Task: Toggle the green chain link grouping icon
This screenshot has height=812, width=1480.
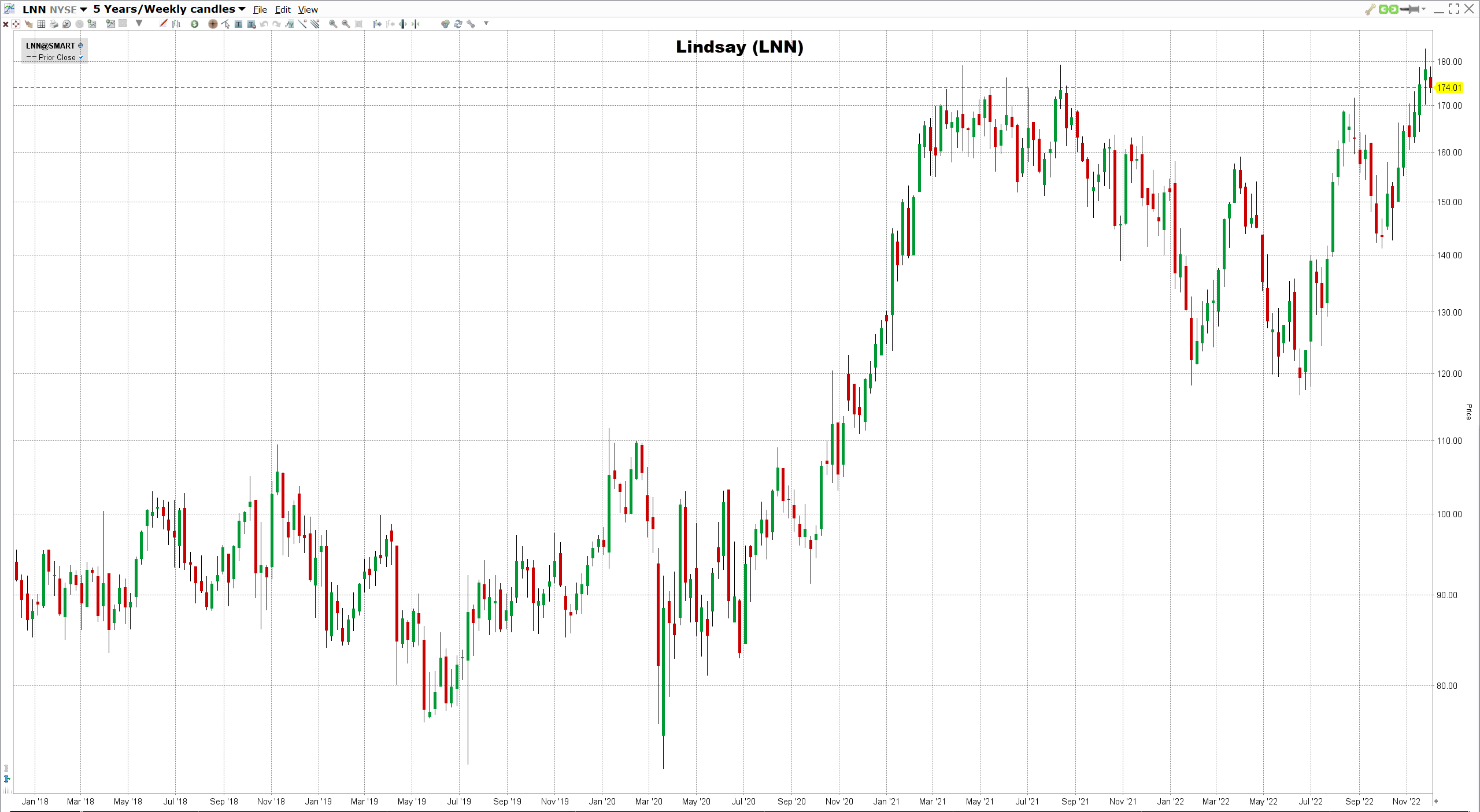Action: click(x=1388, y=9)
